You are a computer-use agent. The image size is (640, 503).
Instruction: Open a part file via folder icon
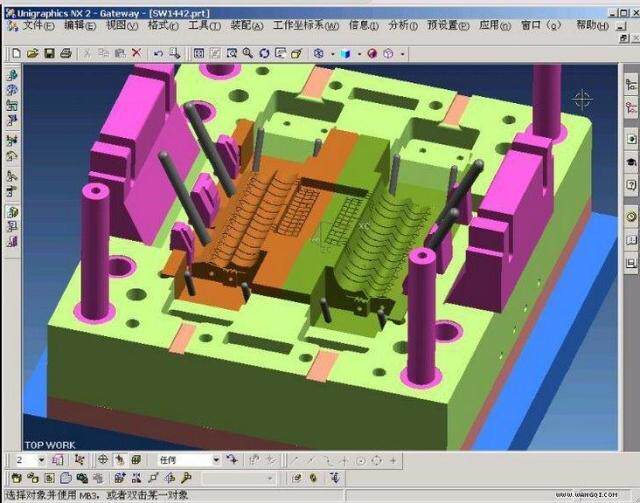(x=33, y=53)
